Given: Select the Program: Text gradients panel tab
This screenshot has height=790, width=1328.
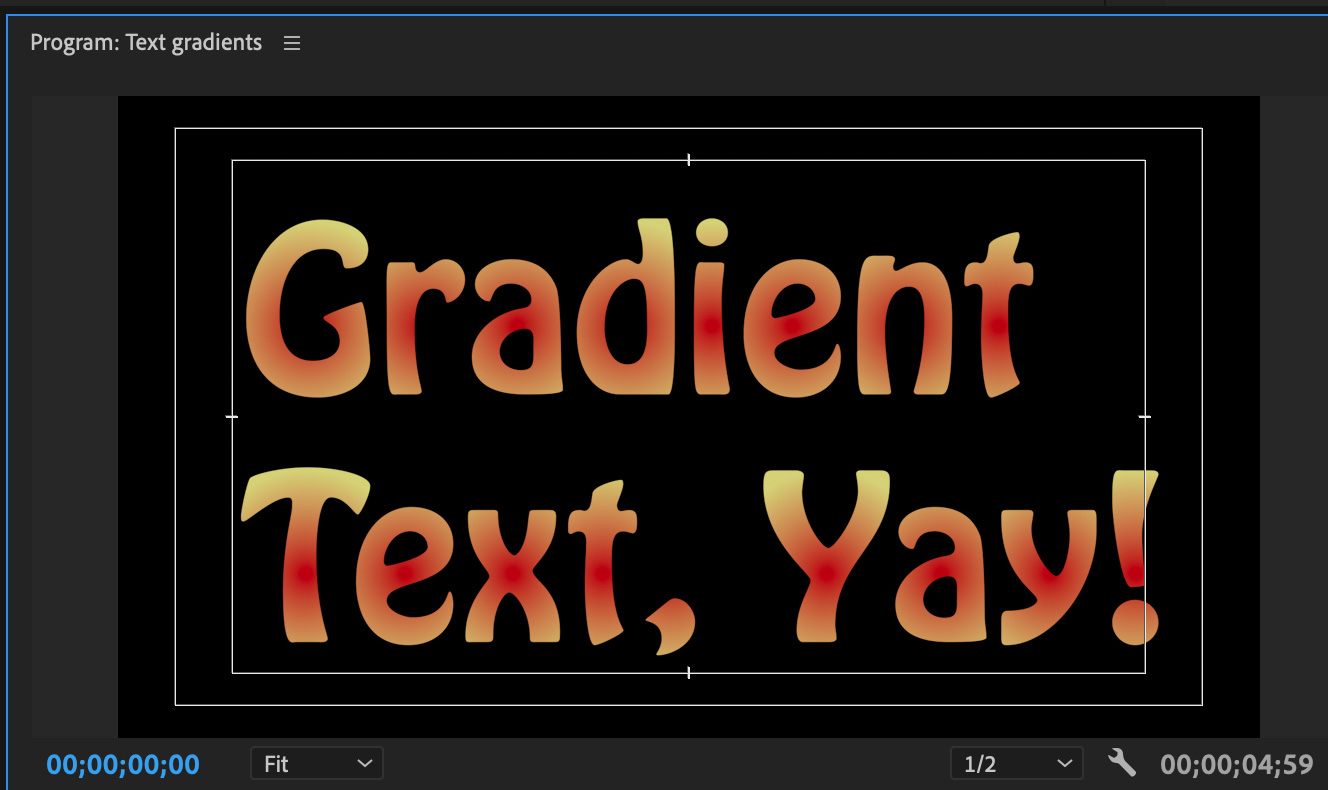Looking at the screenshot, I should pyautogui.click(x=146, y=43).
